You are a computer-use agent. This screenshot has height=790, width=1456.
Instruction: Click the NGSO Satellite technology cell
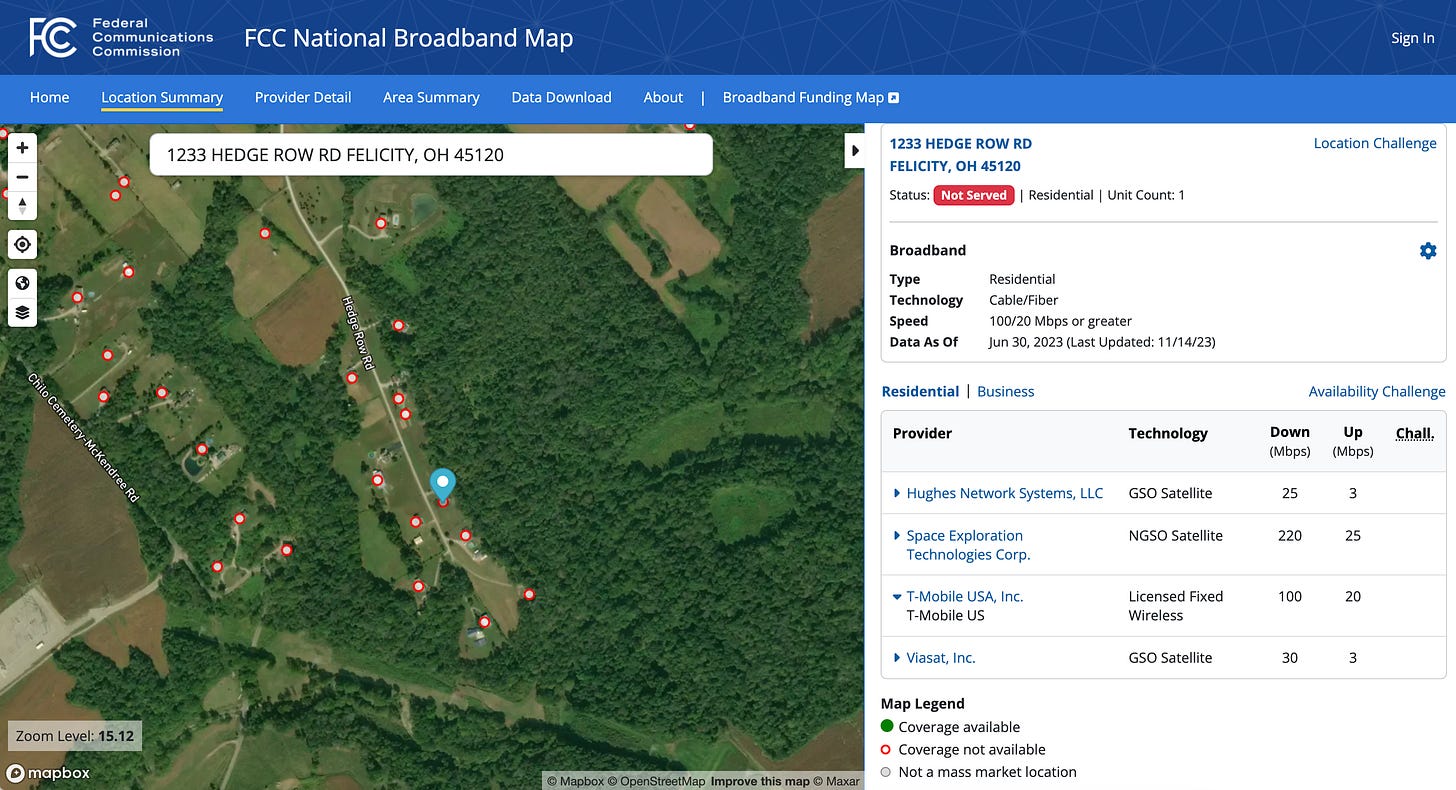[x=1175, y=536]
